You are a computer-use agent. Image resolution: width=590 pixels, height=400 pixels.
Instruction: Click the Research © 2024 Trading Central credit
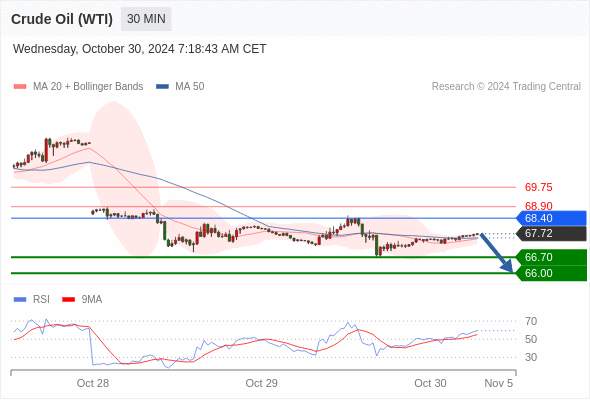[x=506, y=86]
